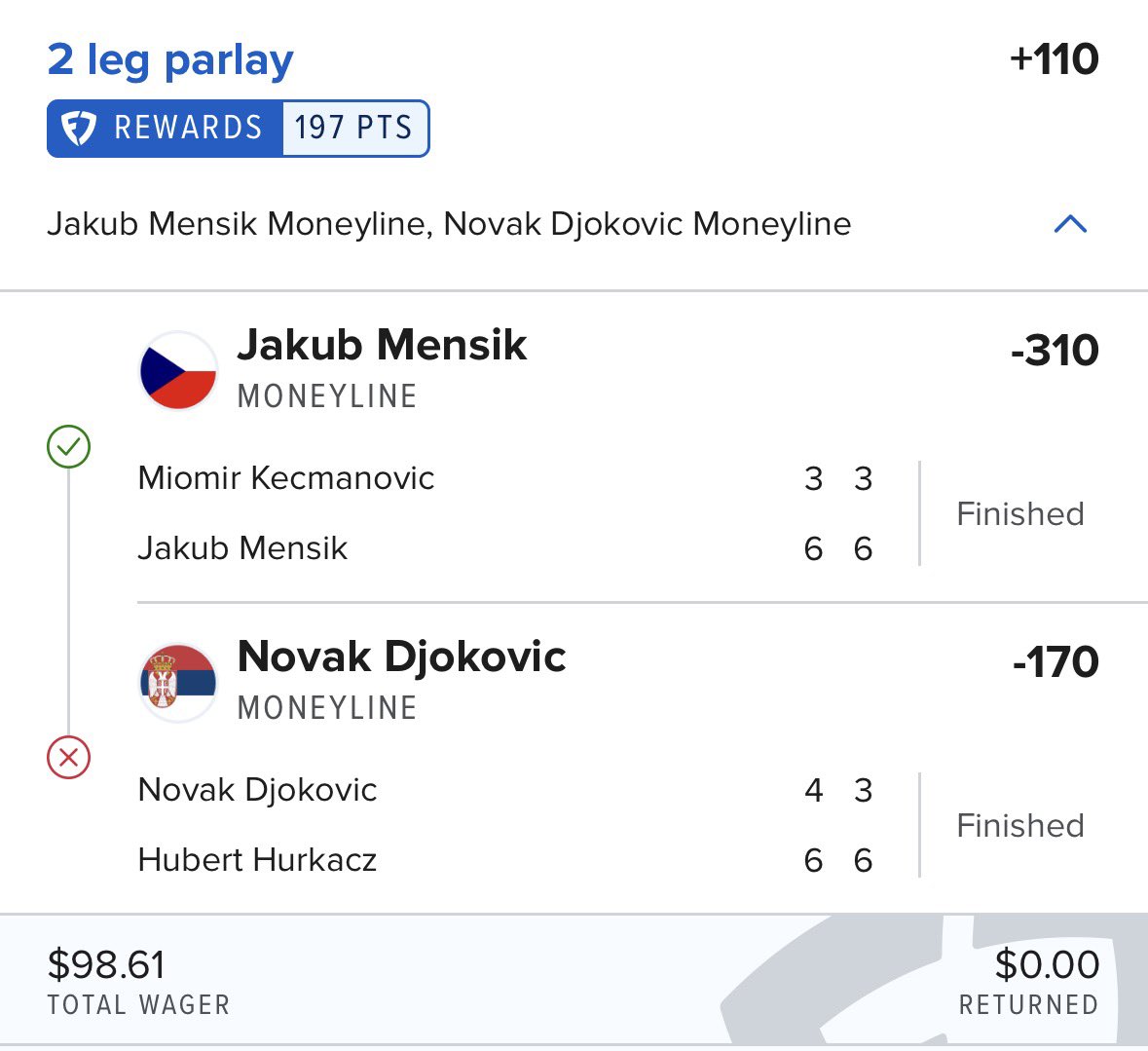Select the Miomir Kecmanovic score row
The width and height of the screenshot is (1148, 1051).
click(505, 478)
